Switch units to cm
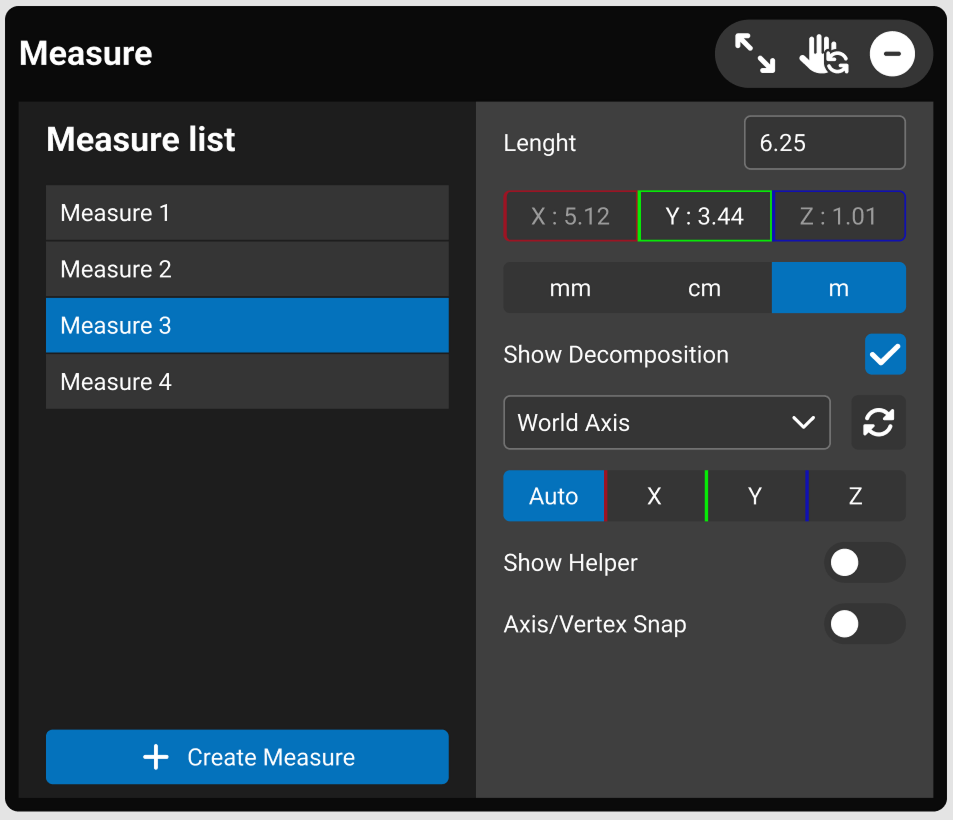The height and width of the screenshot is (820, 953). [x=704, y=289]
